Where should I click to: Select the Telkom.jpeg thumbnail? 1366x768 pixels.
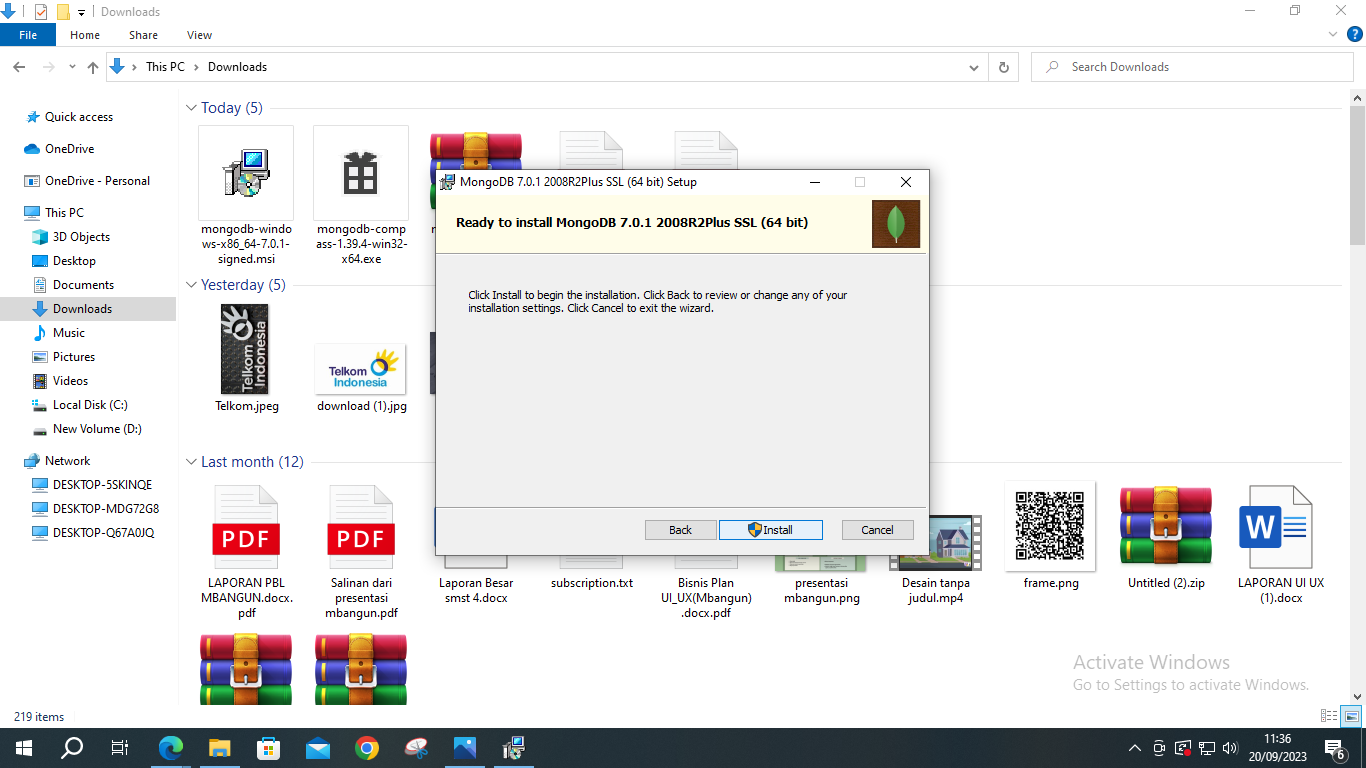click(245, 349)
